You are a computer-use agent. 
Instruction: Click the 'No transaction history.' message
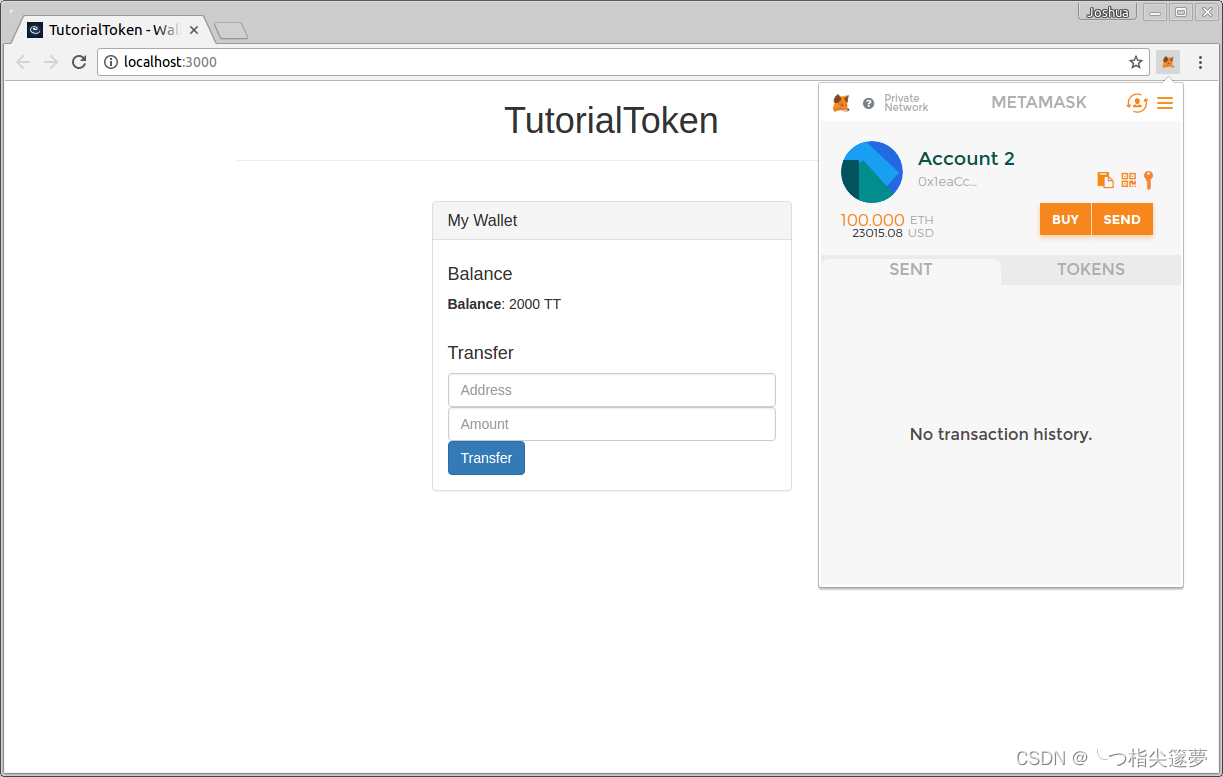point(1001,434)
